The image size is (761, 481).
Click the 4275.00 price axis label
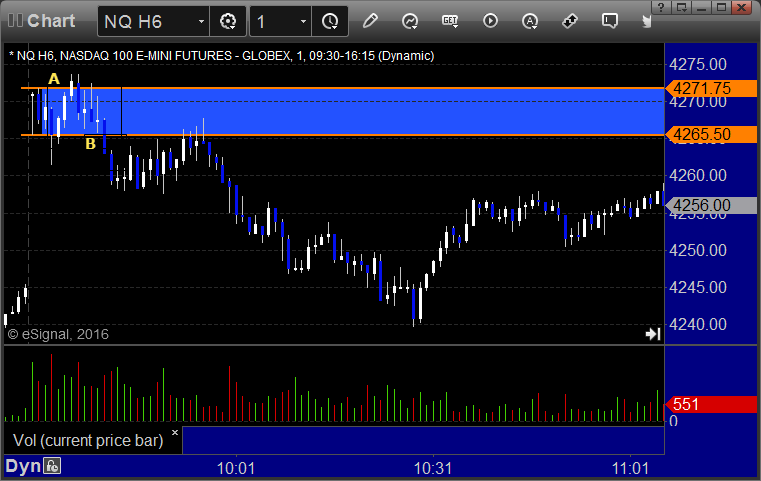coord(698,65)
